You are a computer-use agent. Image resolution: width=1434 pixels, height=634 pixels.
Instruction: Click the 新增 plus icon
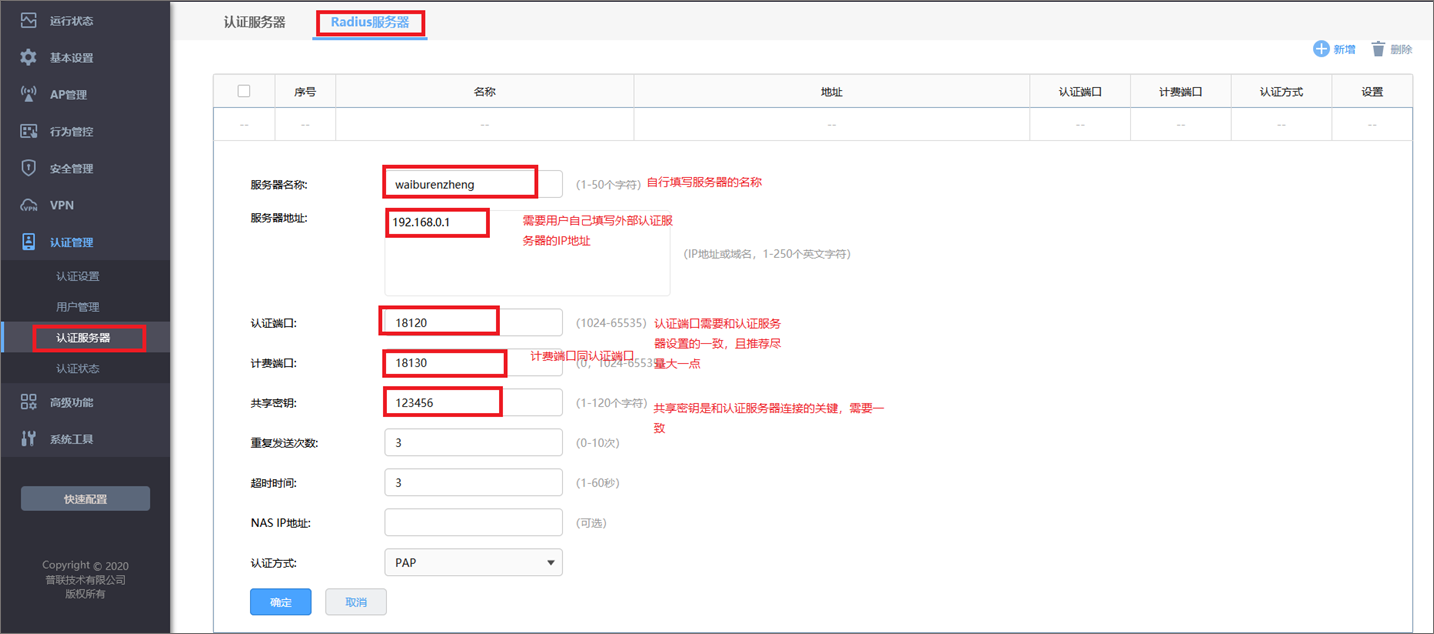click(1321, 49)
